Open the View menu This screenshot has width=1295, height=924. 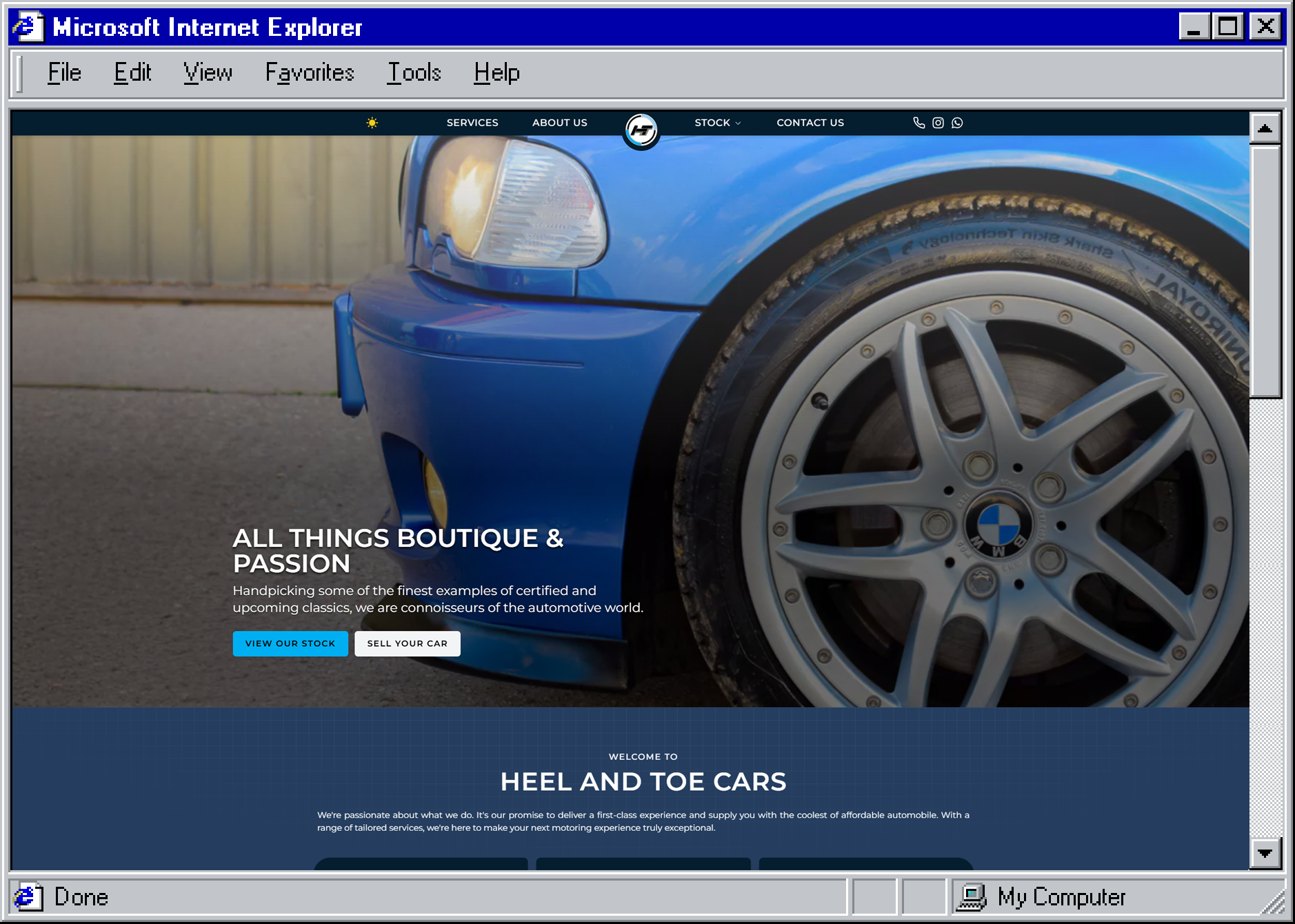coord(208,72)
